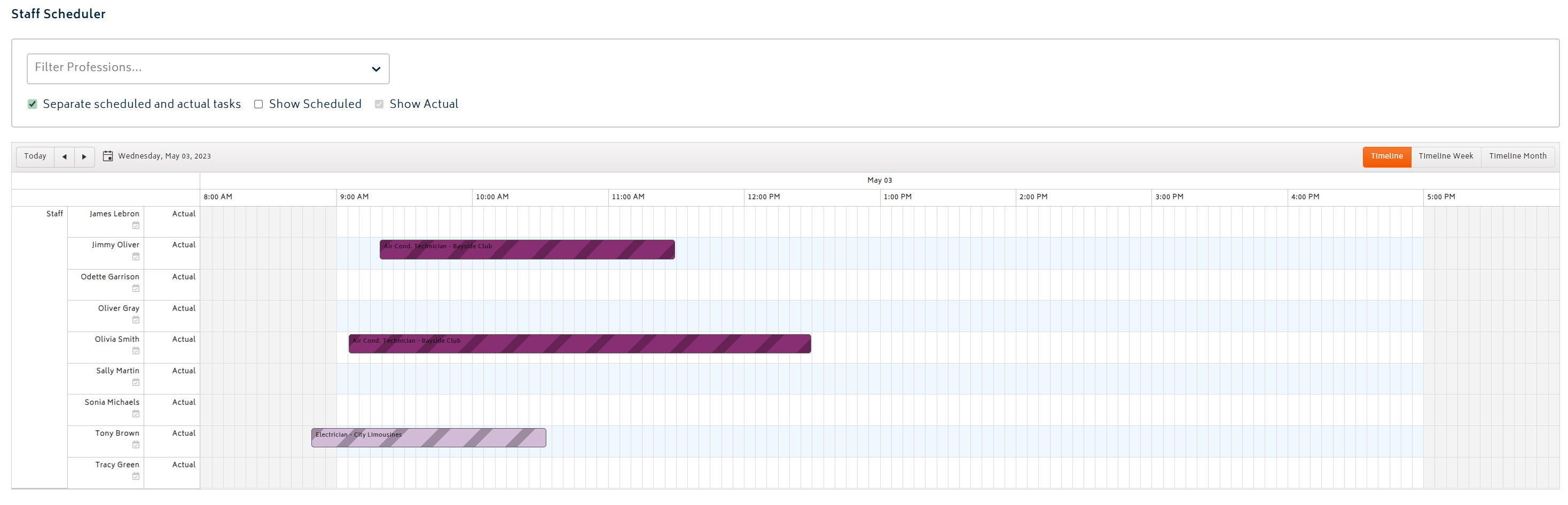The height and width of the screenshot is (505, 1568).
Task: Click staff name Sally Martin
Action: tap(117, 371)
